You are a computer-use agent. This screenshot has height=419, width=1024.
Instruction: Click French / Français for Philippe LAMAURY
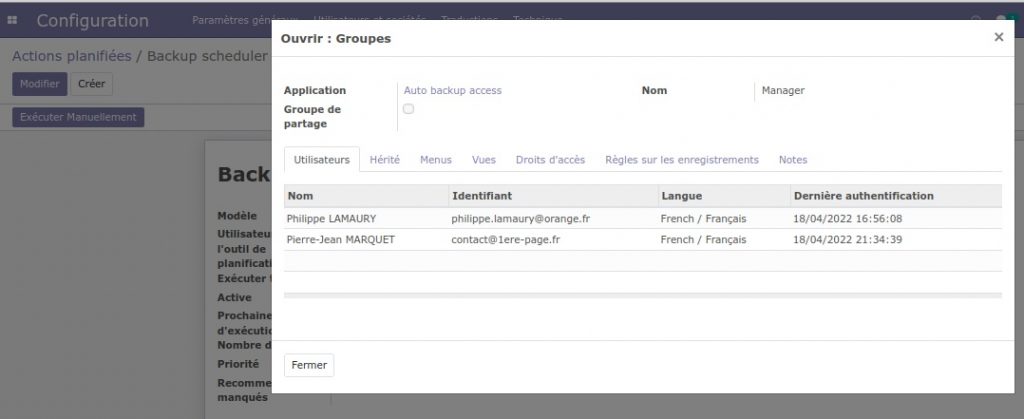tap(703, 219)
